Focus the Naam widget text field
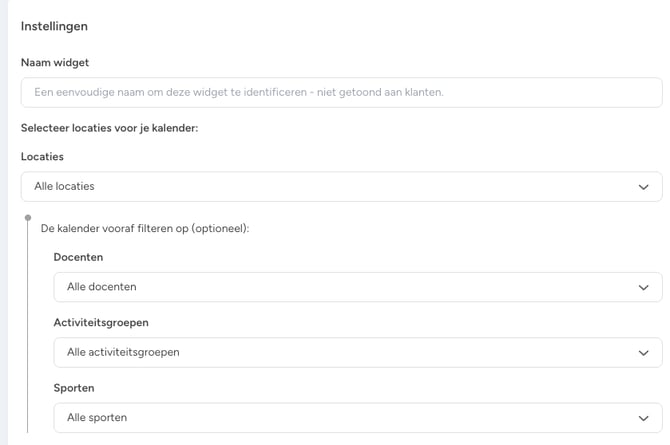The image size is (670, 445). 340,92
